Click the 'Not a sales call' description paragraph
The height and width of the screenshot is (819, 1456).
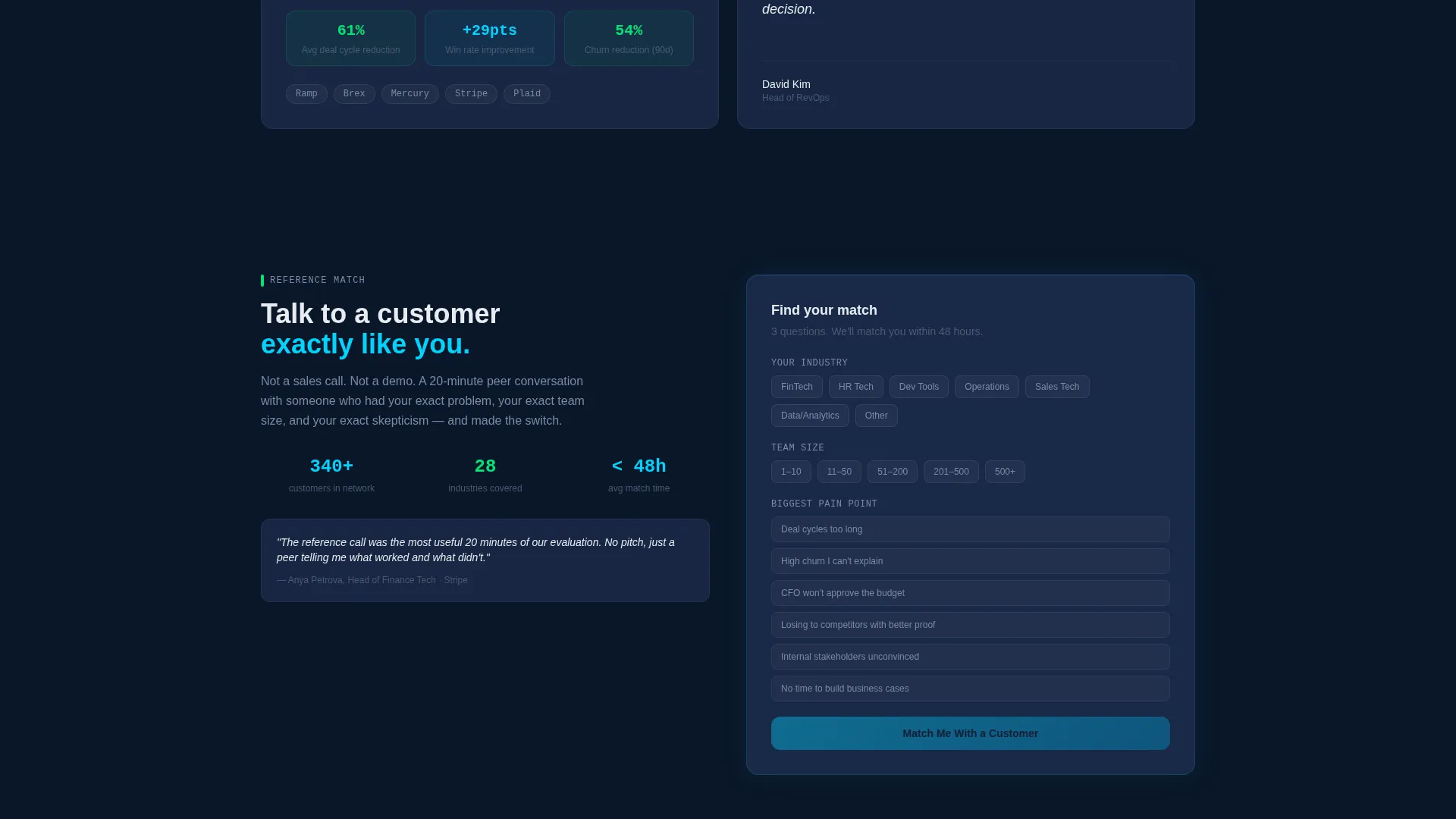pos(422,401)
